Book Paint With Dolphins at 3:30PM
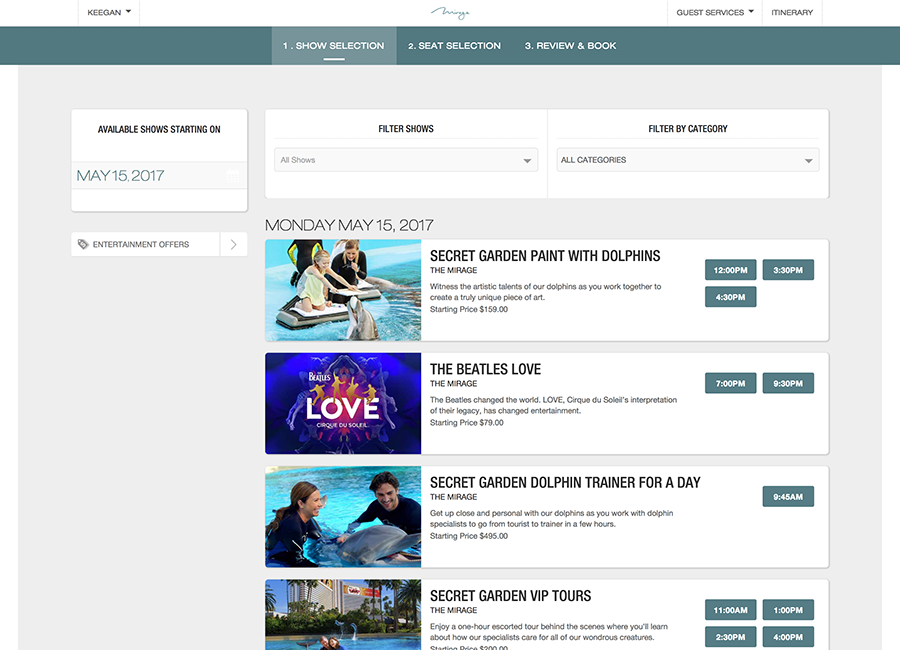900x650 pixels. pos(788,270)
